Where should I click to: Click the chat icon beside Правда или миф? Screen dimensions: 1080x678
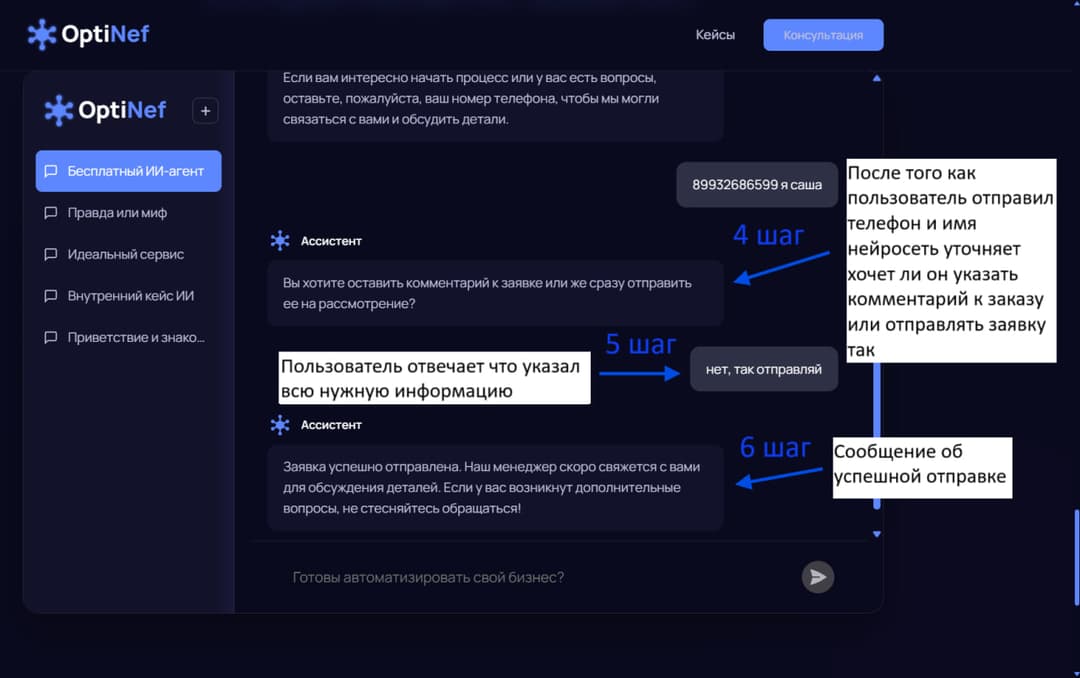click(x=51, y=213)
